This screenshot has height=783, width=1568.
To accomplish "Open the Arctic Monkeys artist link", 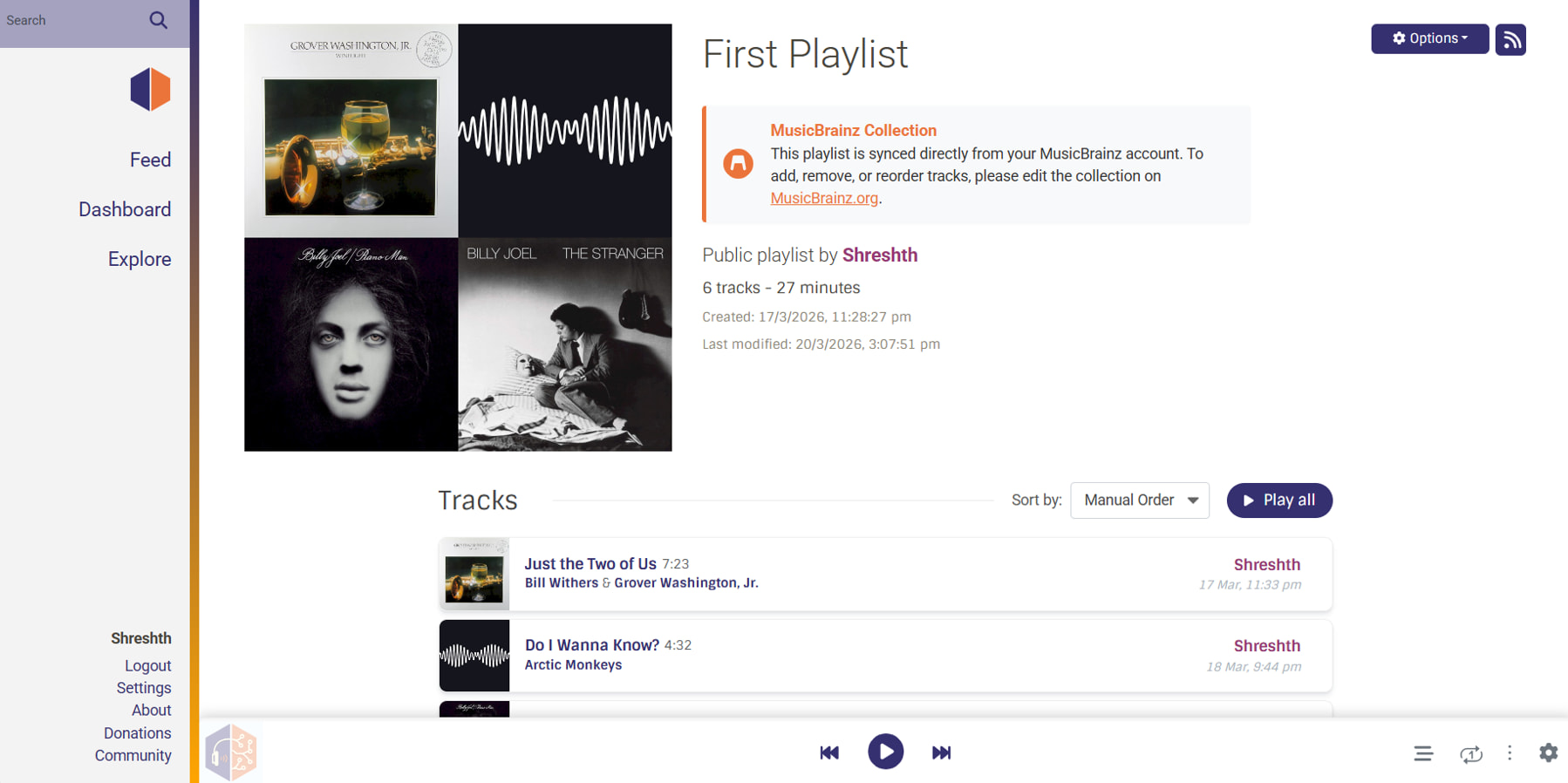I will pyautogui.click(x=573, y=664).
